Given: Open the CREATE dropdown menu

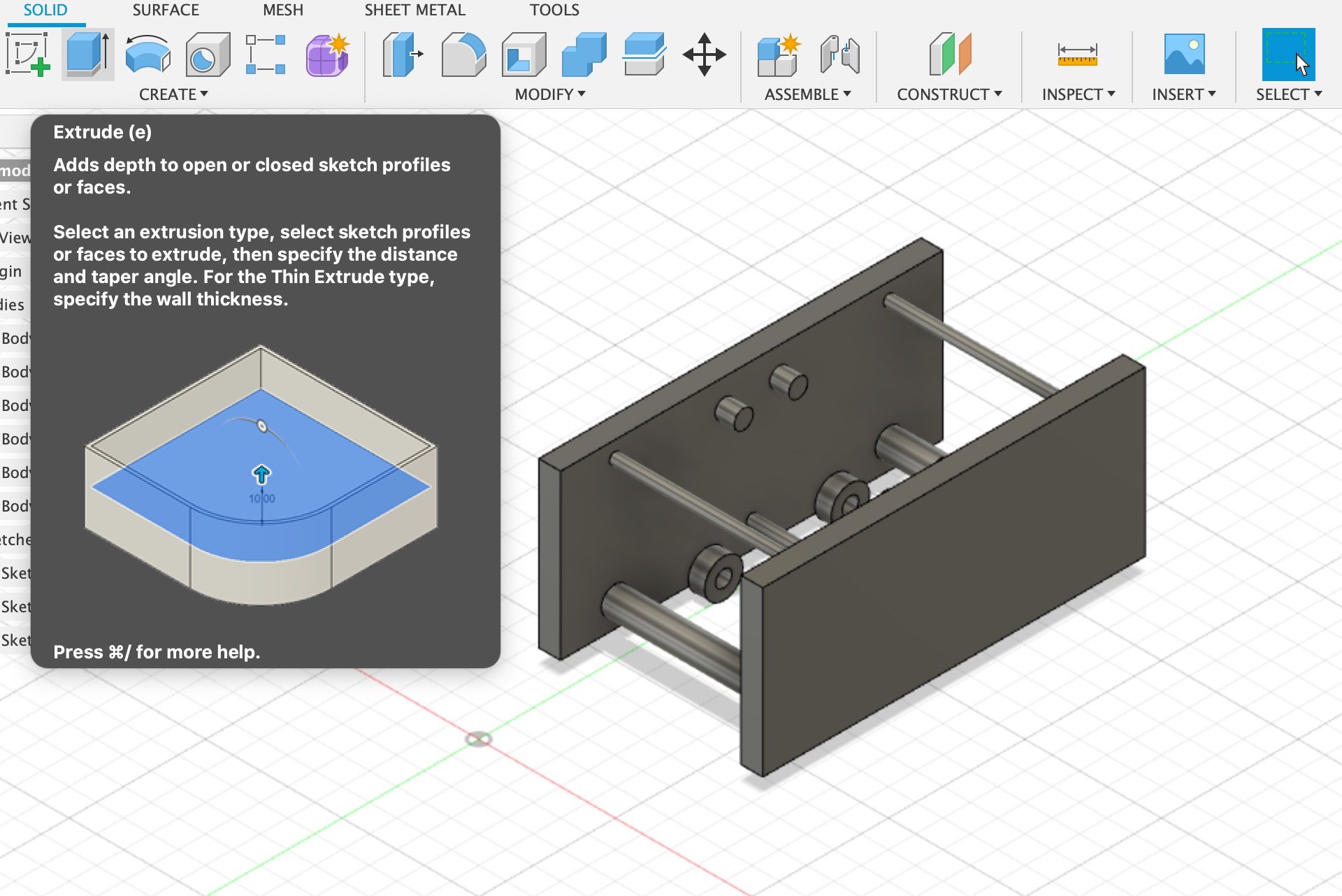Looking at the screenshot, I should (x=173, y=94).
